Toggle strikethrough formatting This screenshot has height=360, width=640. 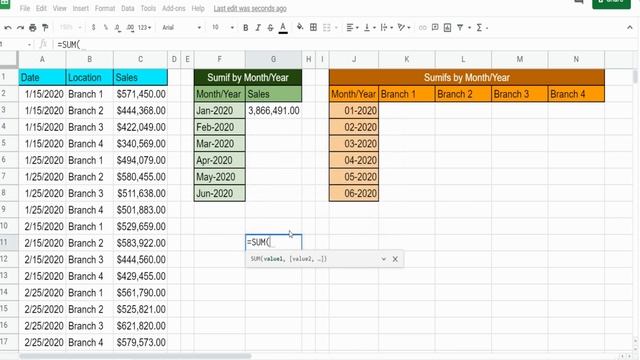click(x=270, y=28)
